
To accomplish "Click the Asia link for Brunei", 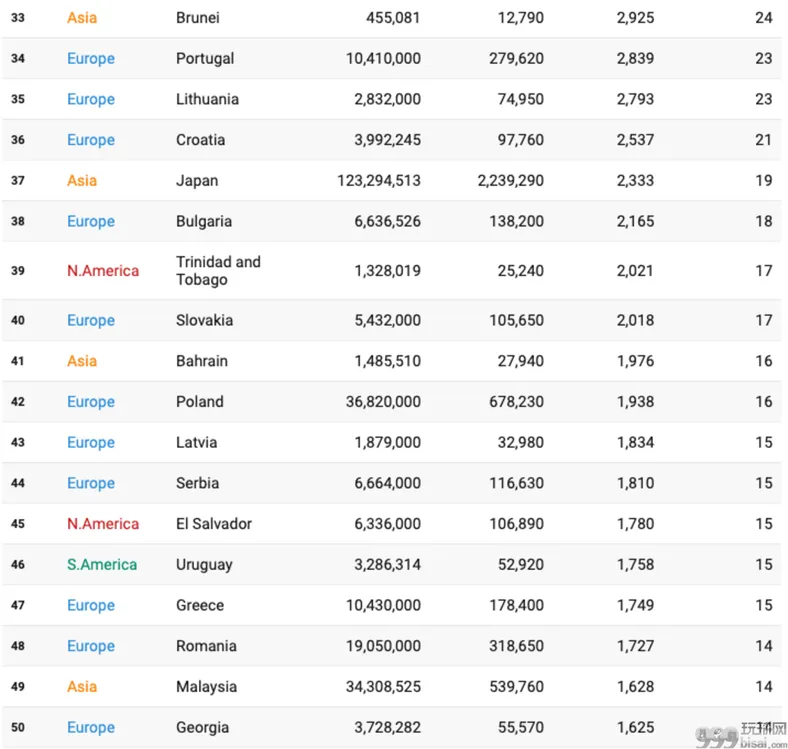I will [82, 18].
